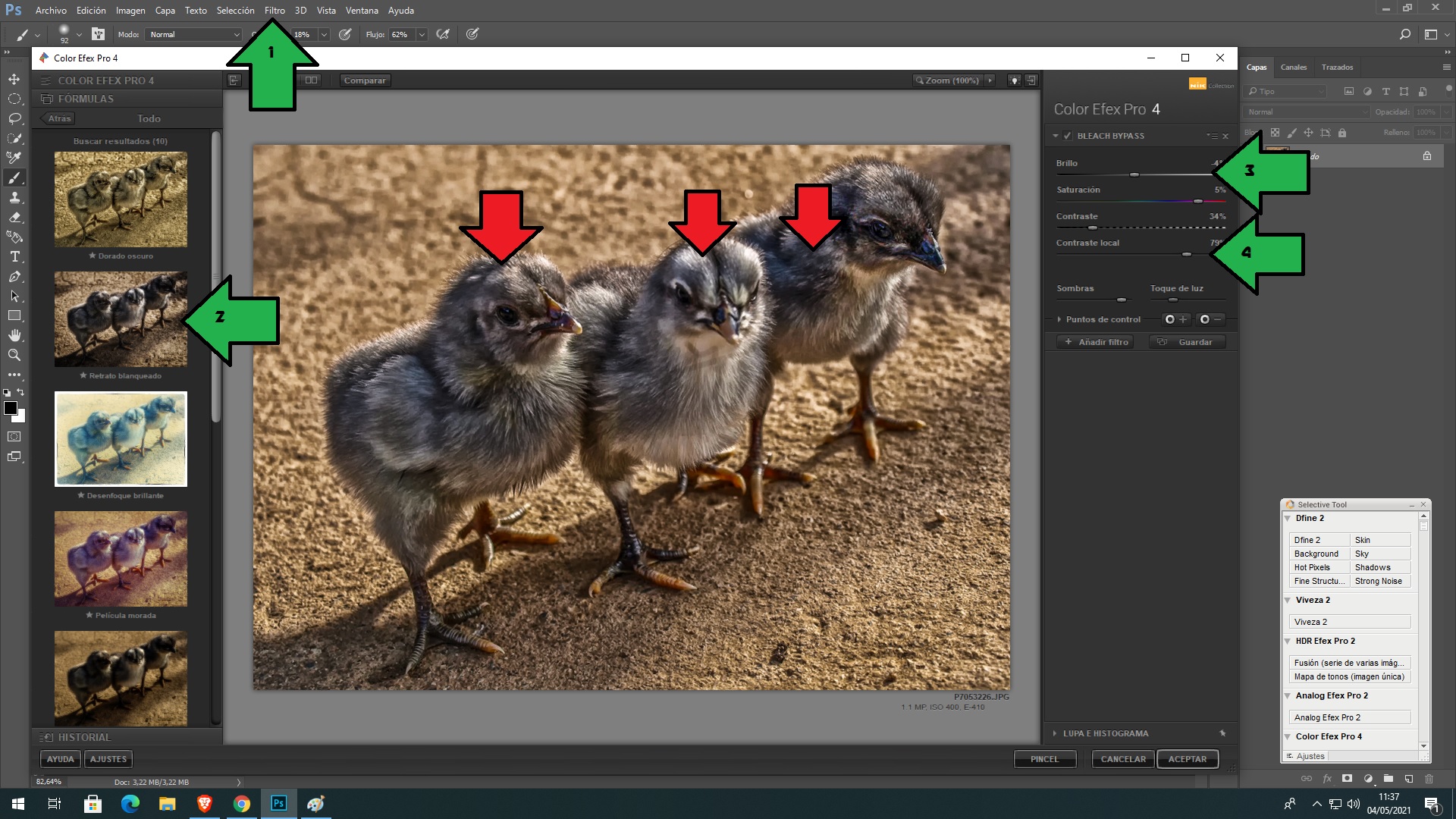Toggle the Fondo layer lock
This screenshot has height=819, width=1456.
(x=1427, y=156)
